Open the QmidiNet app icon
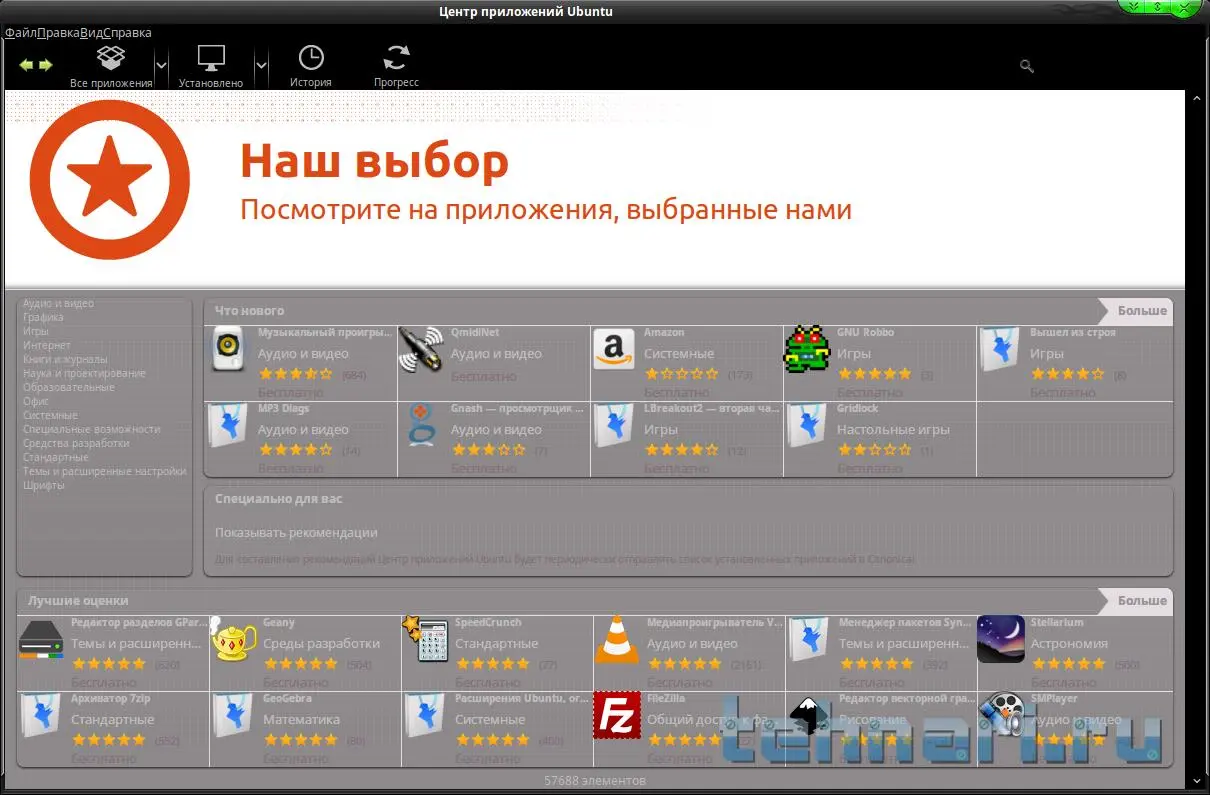1210x795 pixels. pos(421,349)
